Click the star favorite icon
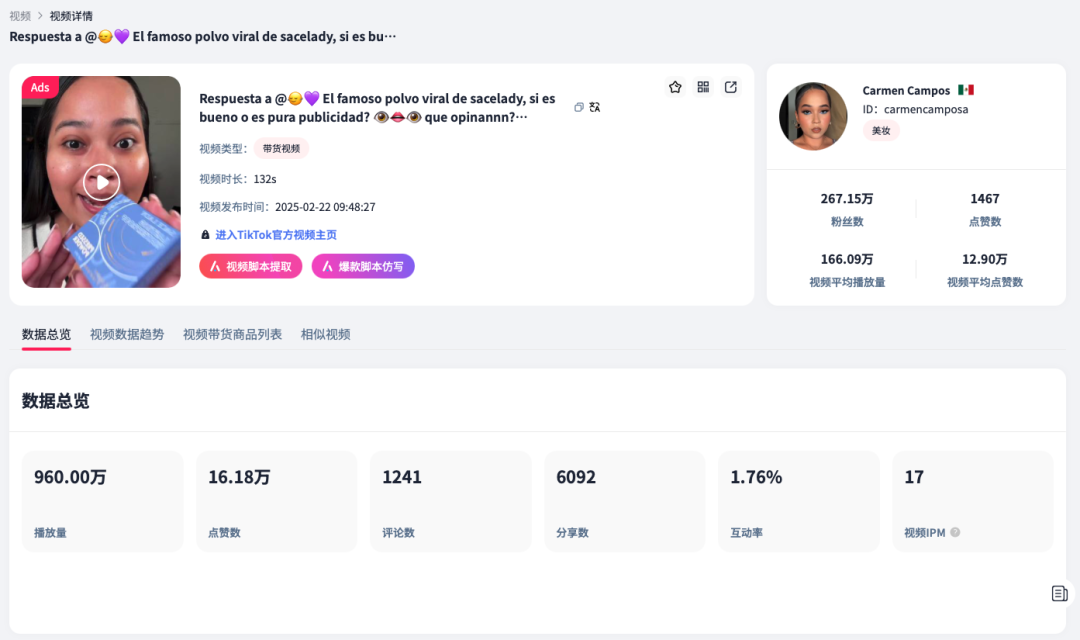 pos(675,87)
